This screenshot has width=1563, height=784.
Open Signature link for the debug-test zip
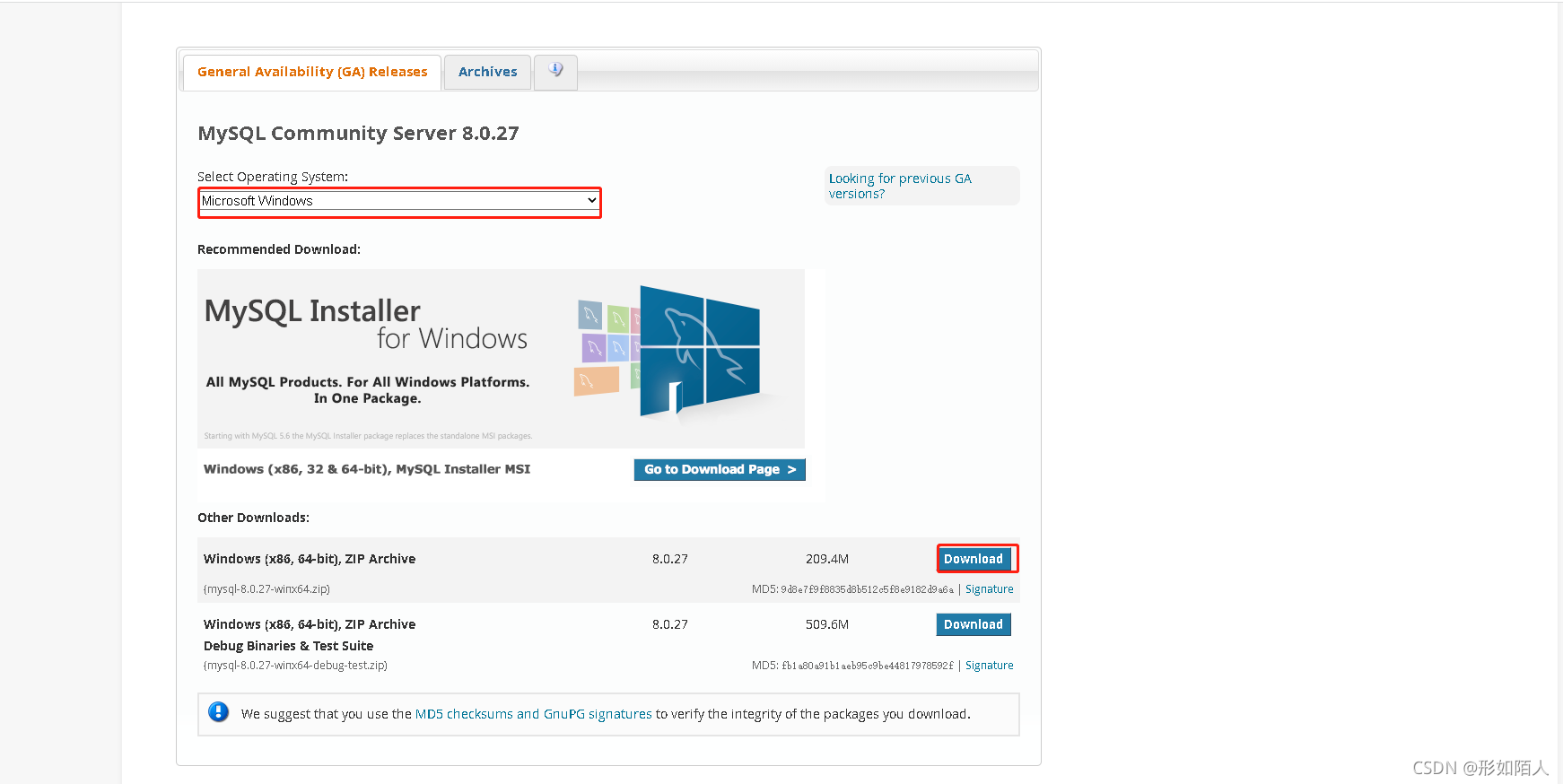click(x=990, y=666)
